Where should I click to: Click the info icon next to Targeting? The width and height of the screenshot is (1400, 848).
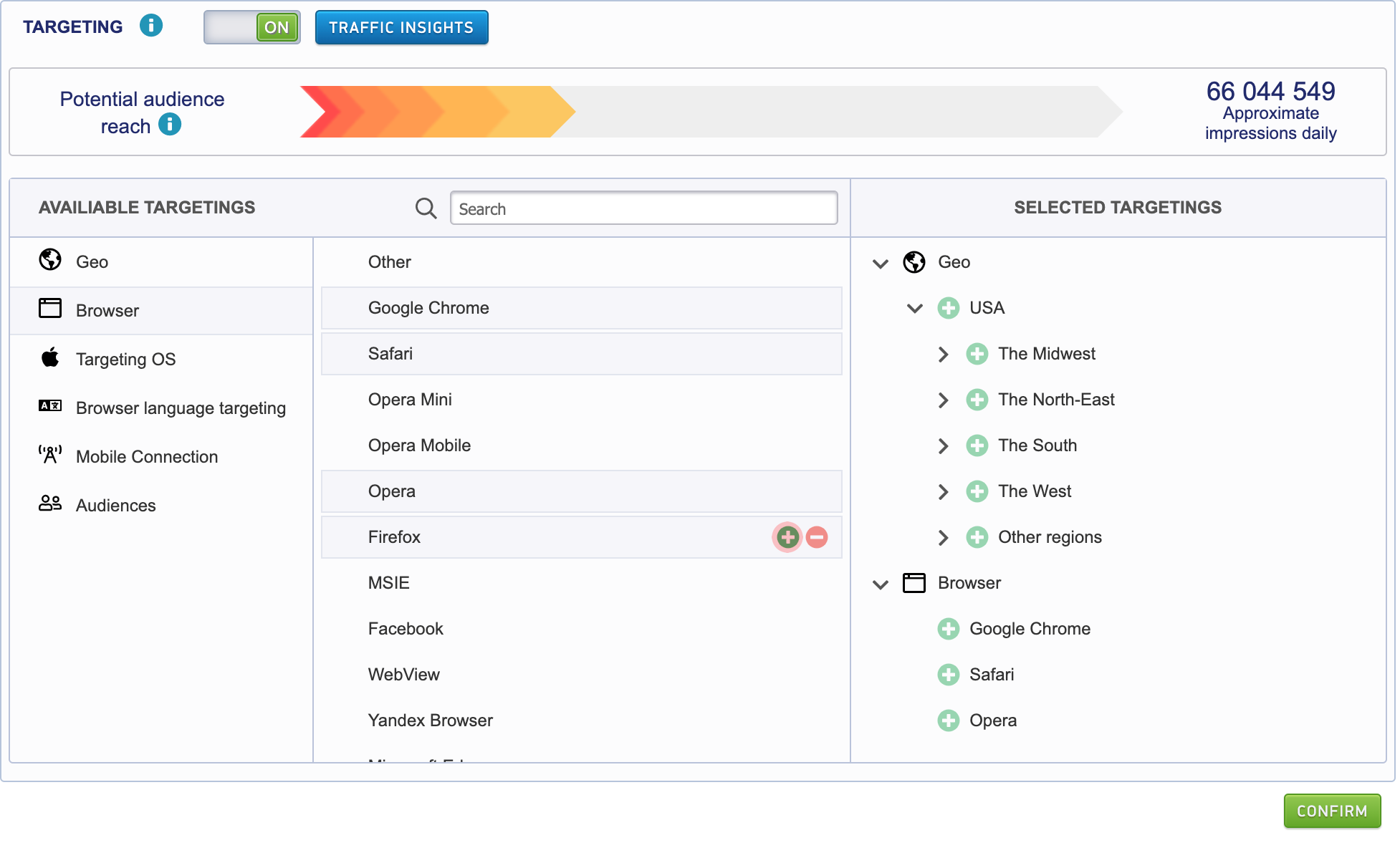tap(150, 26)
